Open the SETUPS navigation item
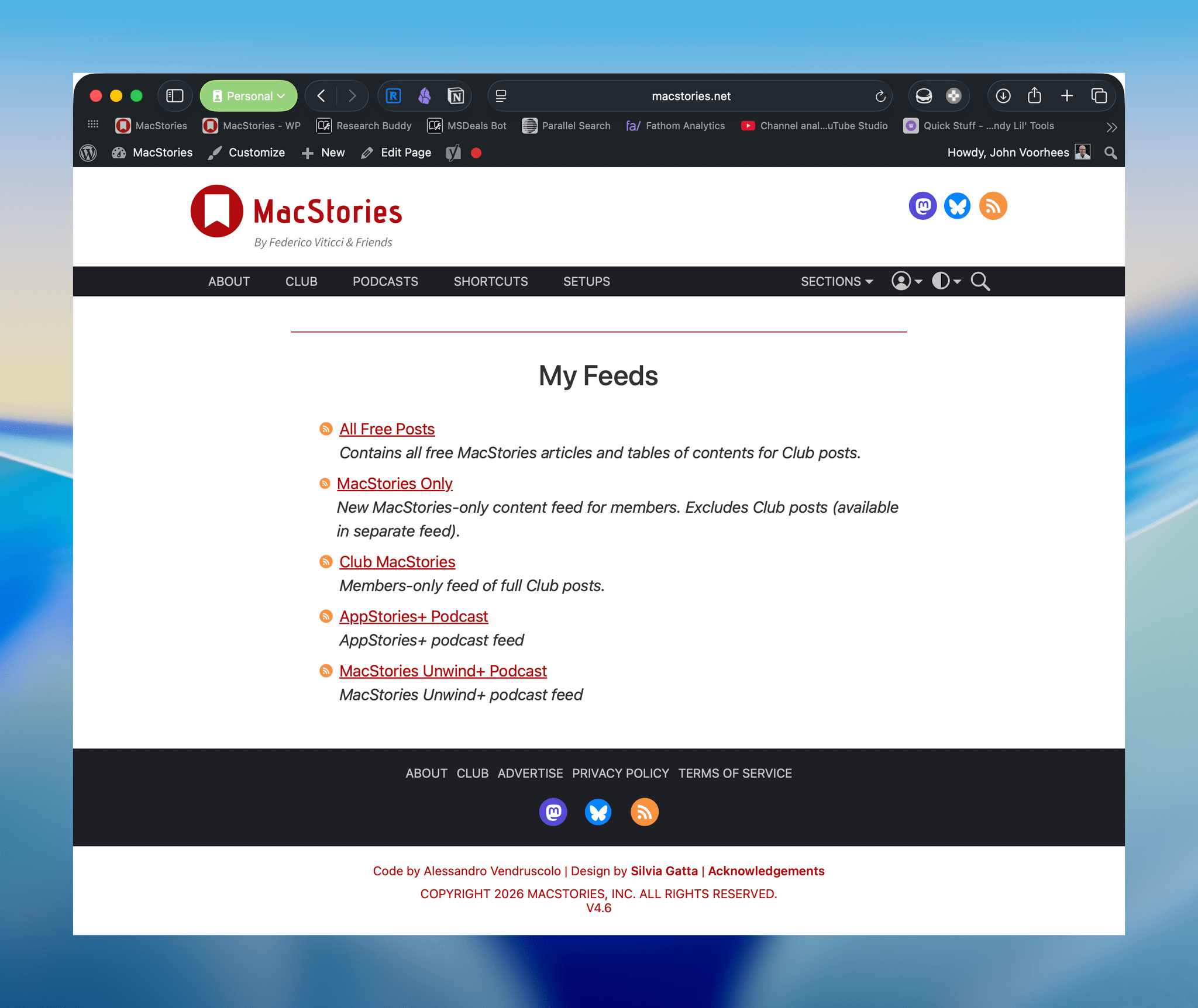The width and height of the screenshot is (1198, 1008). tap(587, 281)
